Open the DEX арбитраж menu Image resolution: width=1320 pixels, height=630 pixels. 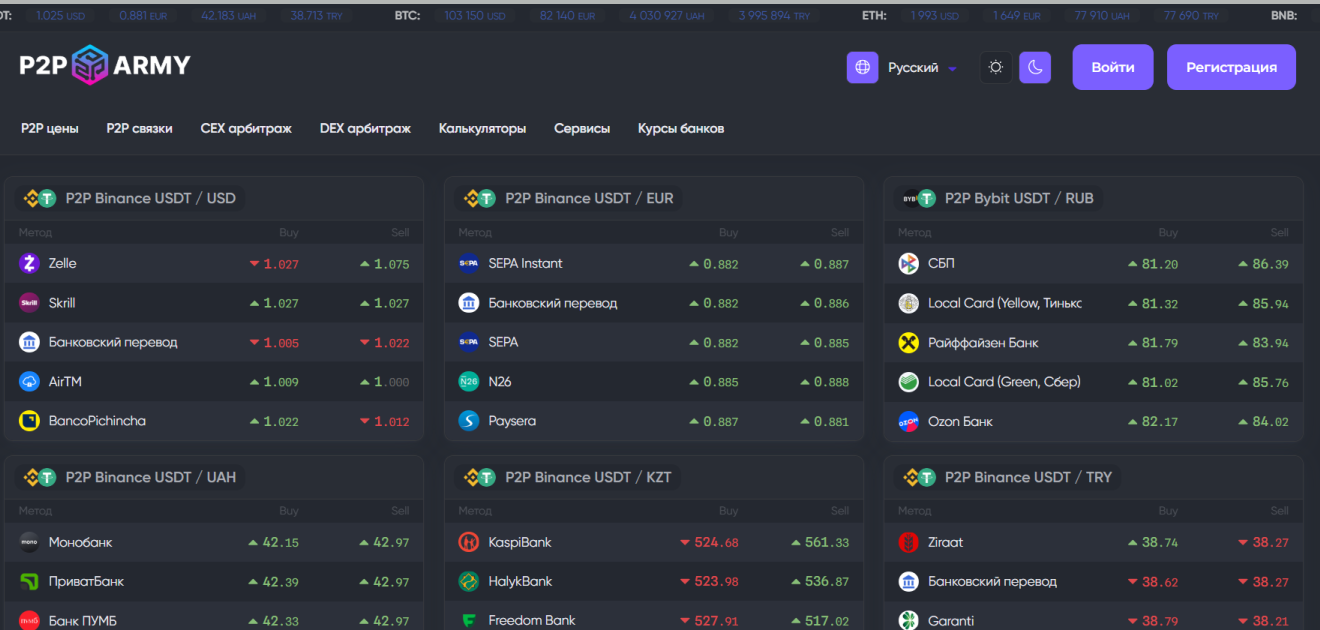(x=365, y=128)
